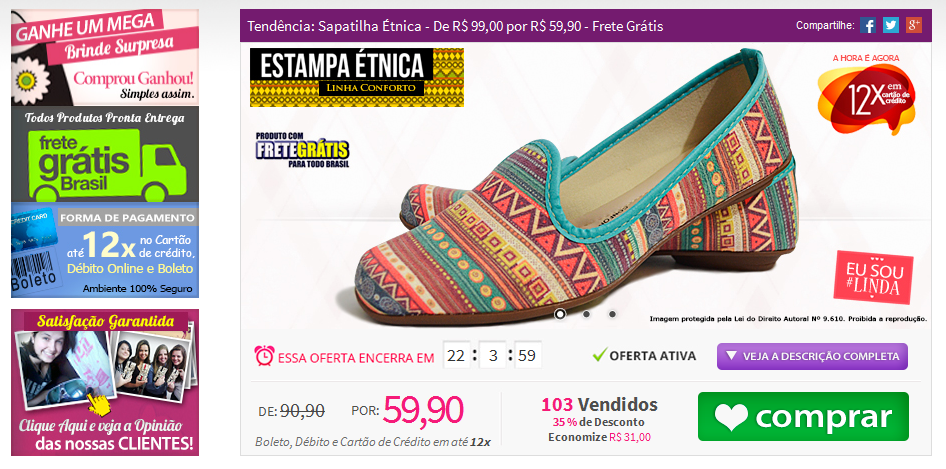
Task: Click the Produto com Frete Grátis badge
Action: (302, 148)
